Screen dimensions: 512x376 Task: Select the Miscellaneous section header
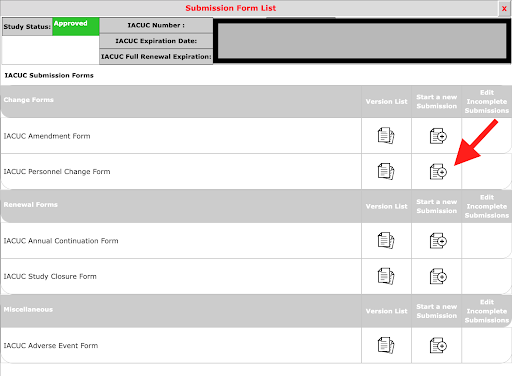(x=28, y=309)
